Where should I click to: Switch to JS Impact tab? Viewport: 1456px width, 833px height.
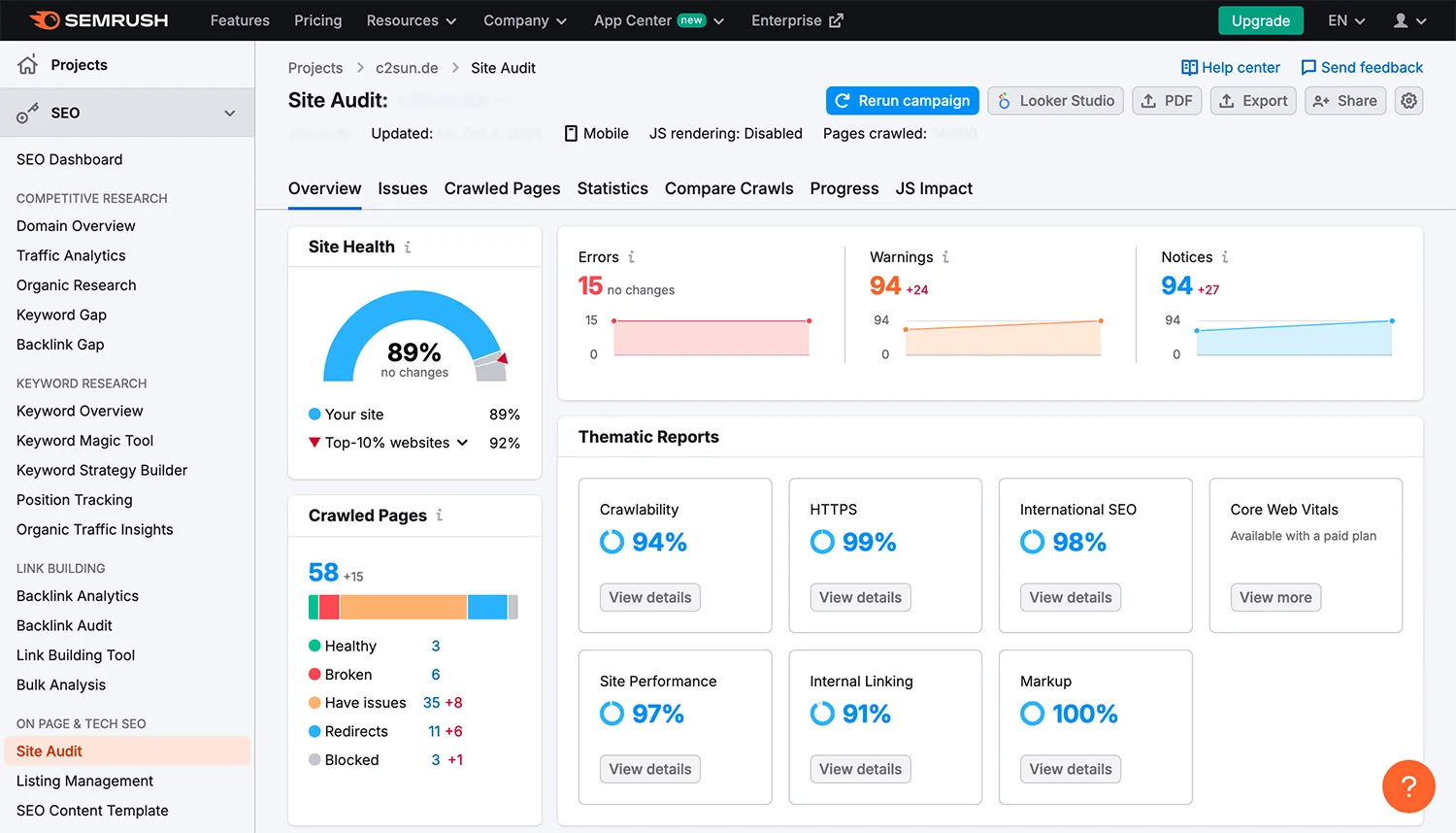click(x=934, y=188)
